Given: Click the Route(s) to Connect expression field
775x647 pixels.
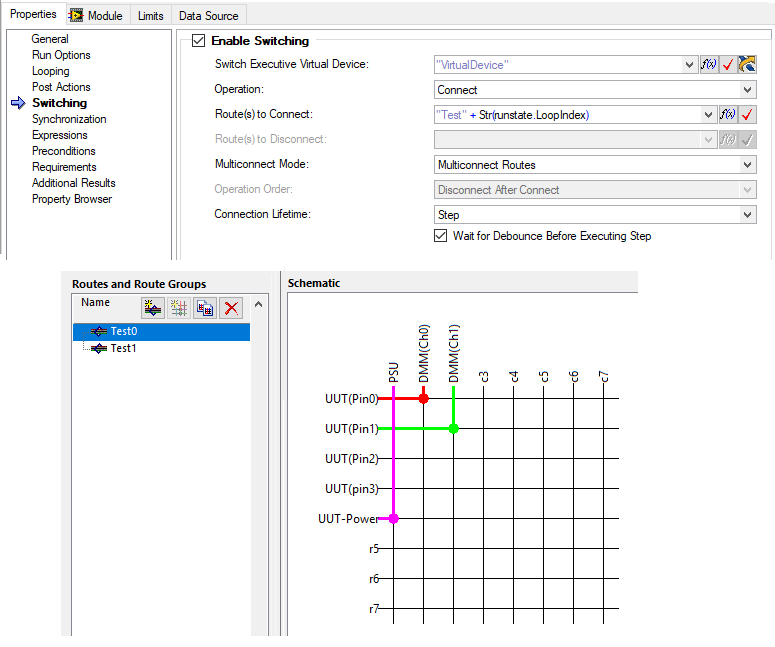Looking at the screenshot, I should [x=567, y=115].
